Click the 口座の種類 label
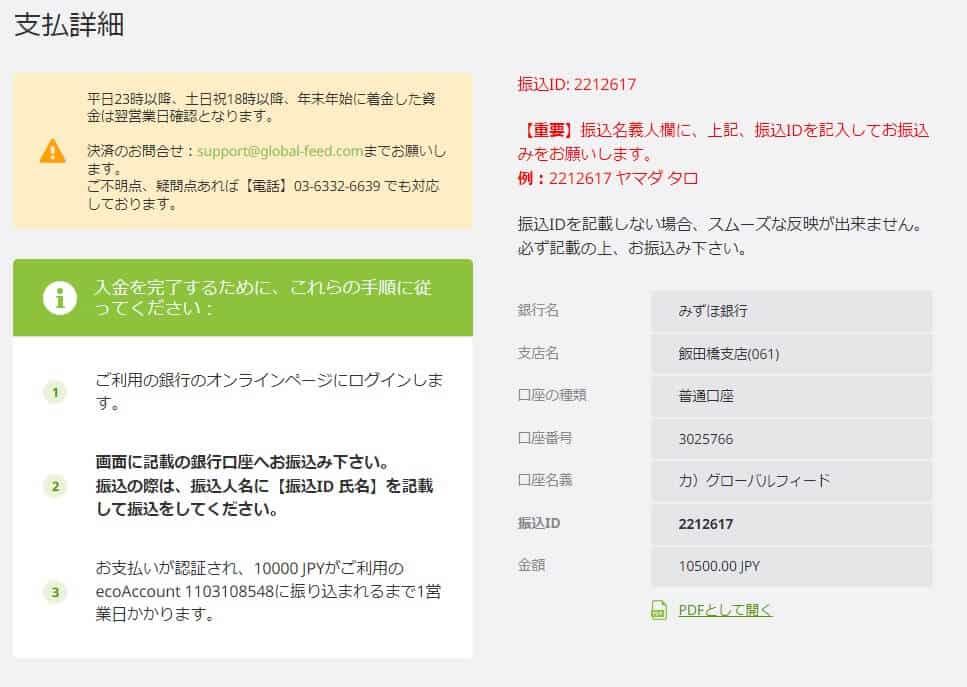 [x=552, y=395]
